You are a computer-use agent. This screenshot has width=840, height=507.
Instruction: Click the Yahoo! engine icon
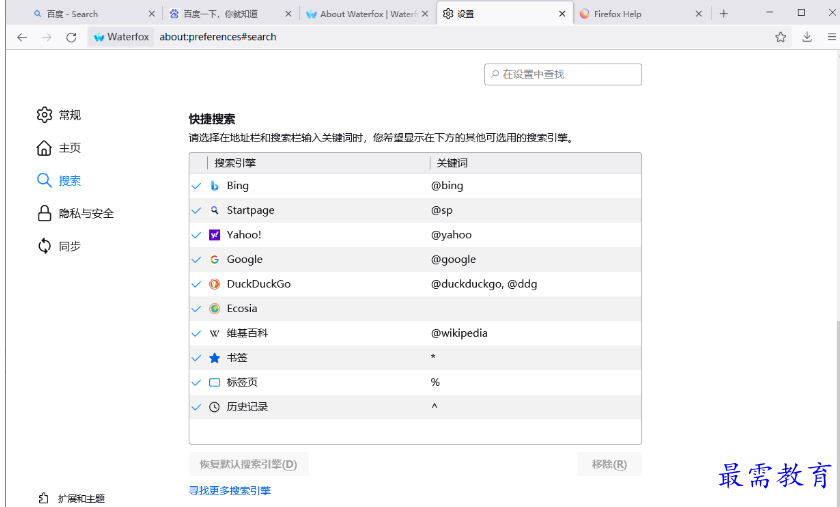pyautogui.click(x=214, y=235)
